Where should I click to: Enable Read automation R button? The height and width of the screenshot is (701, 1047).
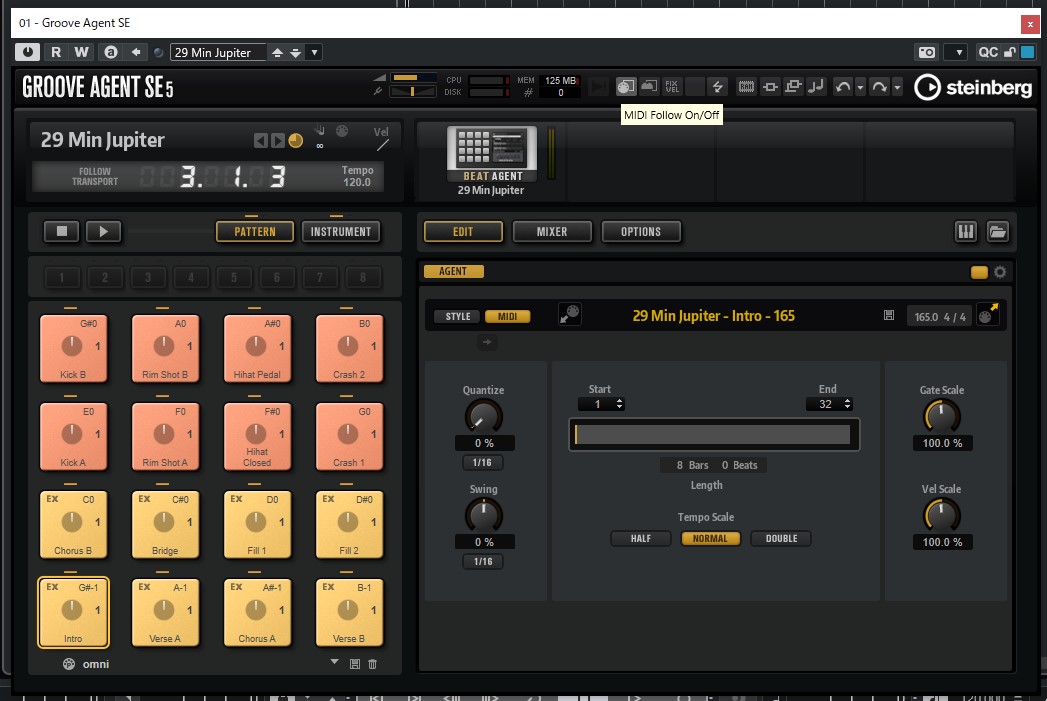pos(56,52)
